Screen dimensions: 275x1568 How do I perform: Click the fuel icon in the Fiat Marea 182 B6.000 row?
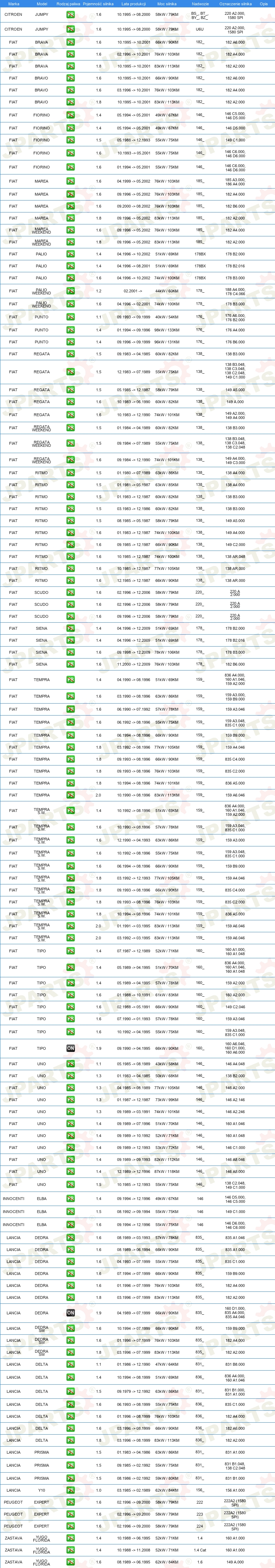(71, 206)
